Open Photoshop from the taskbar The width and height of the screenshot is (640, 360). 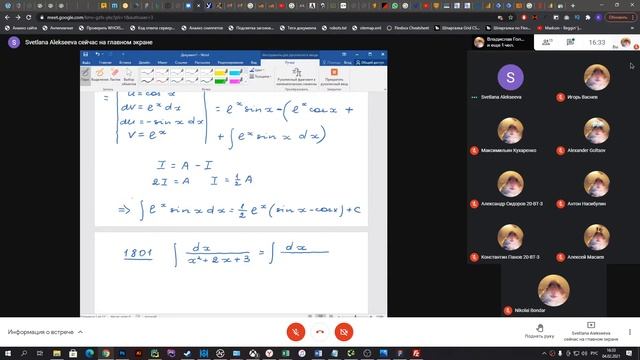[x=122, y=353]
